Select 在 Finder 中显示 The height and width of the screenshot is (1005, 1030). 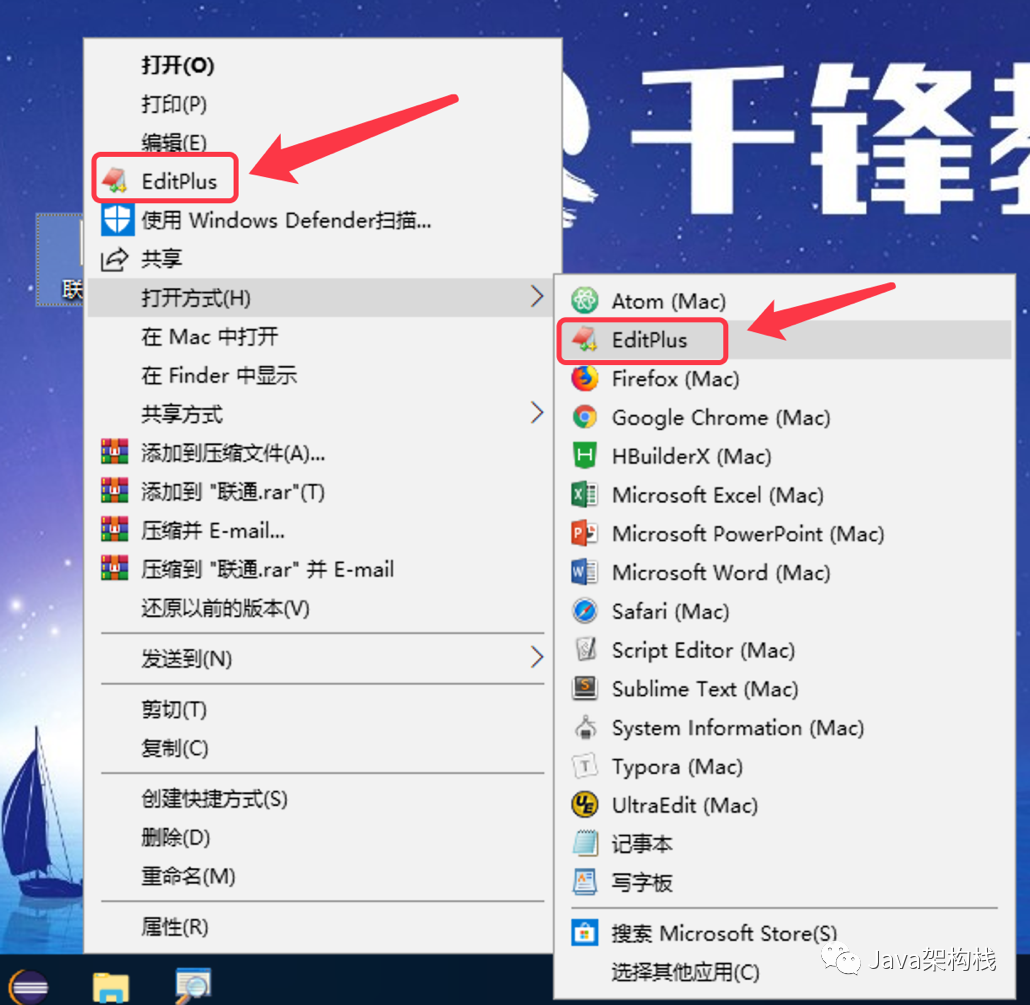point(219,375)
